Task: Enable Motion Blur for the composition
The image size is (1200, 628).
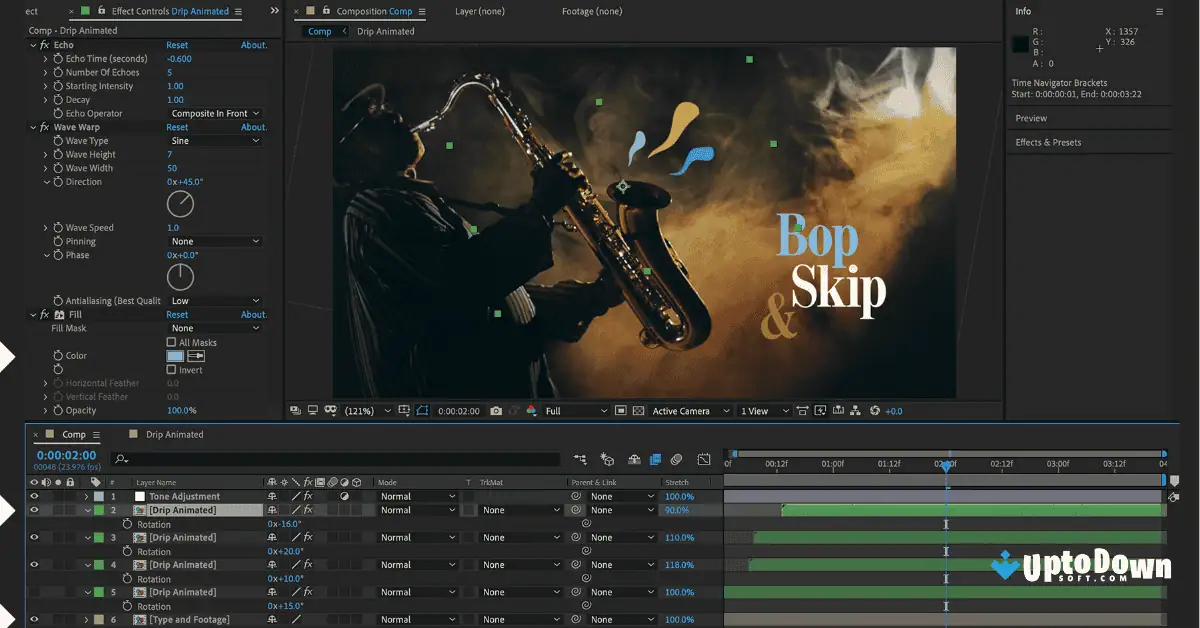Action: pos(676,461)
